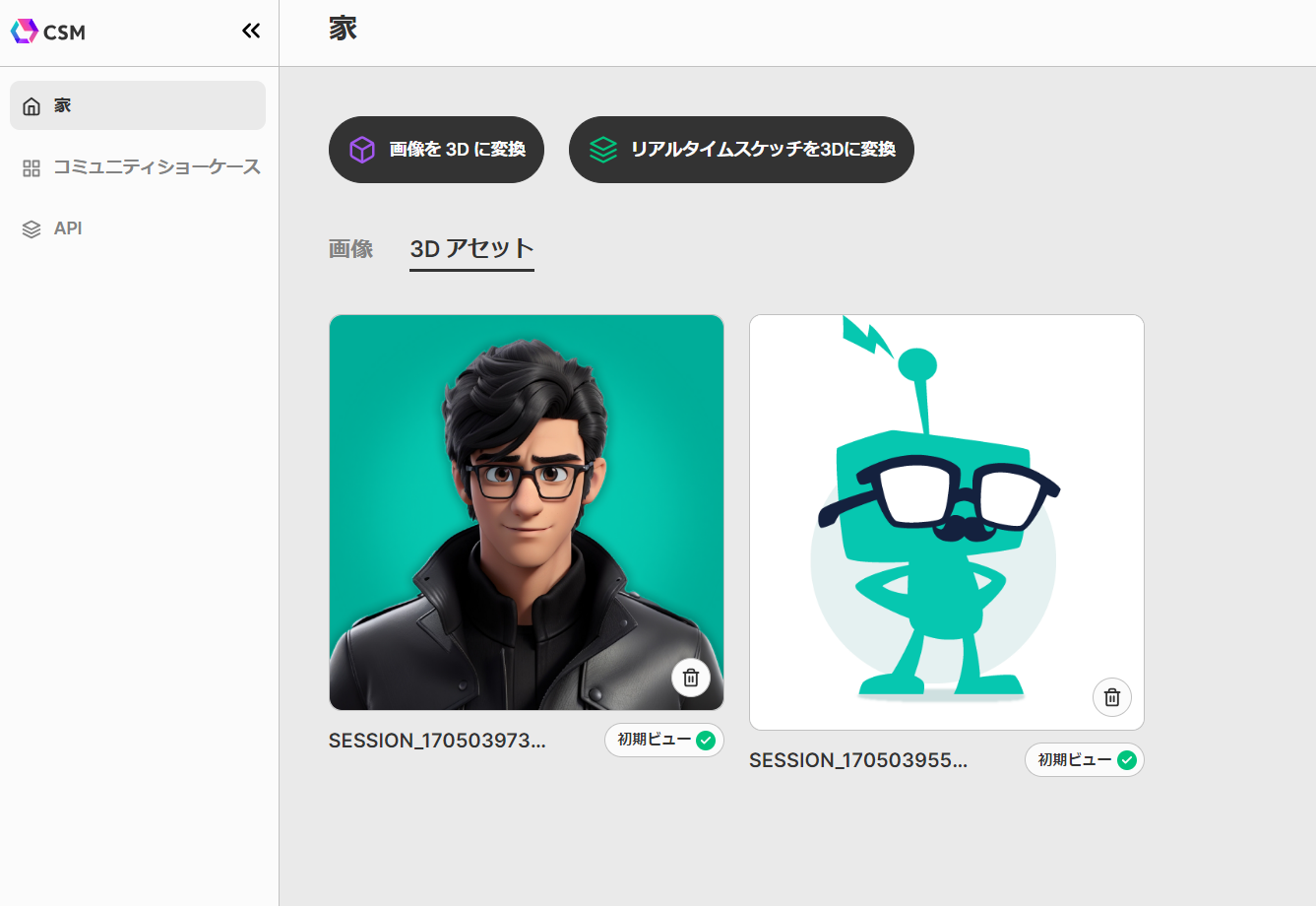Click the green layers icon on リアルタイムスケッチ button
The image size is (1316, 906).
pos(602,150)
